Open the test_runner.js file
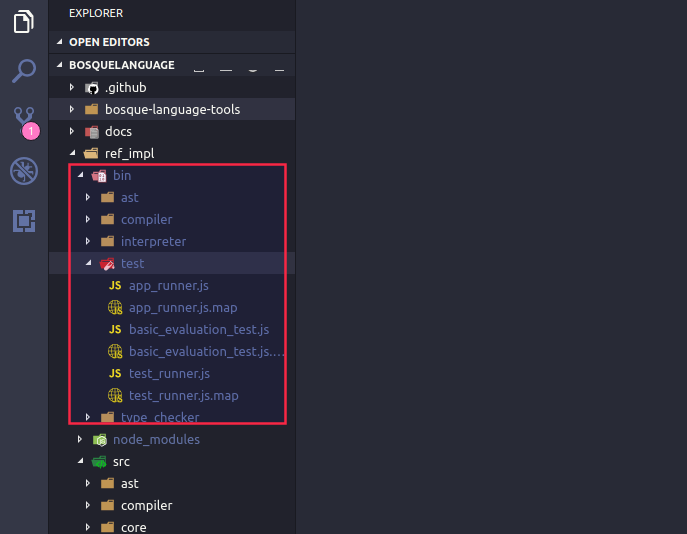The height and width of the screenshot is (534, 687). point(169,374)
